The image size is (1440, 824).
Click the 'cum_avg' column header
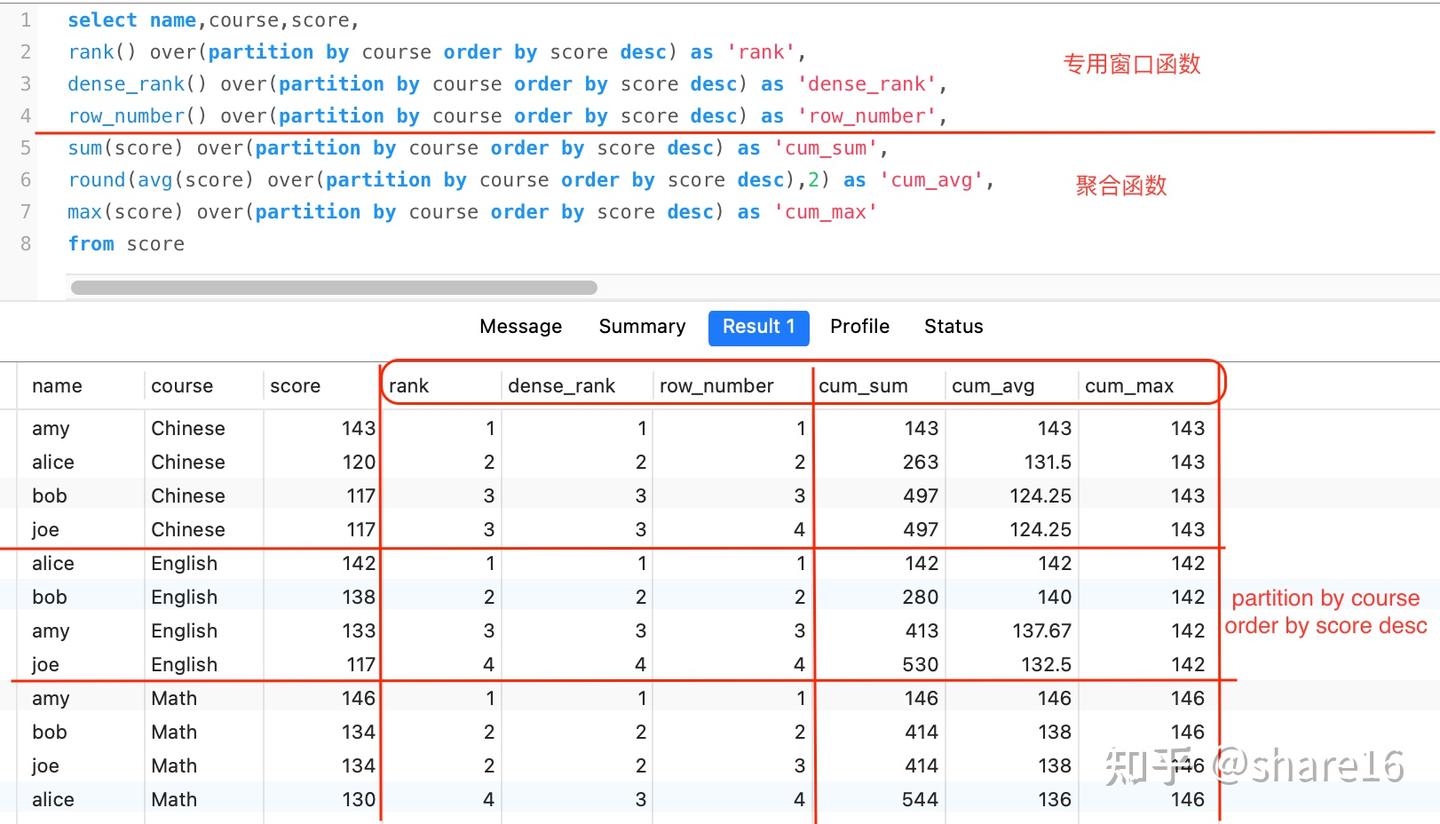tap(993, 386)
